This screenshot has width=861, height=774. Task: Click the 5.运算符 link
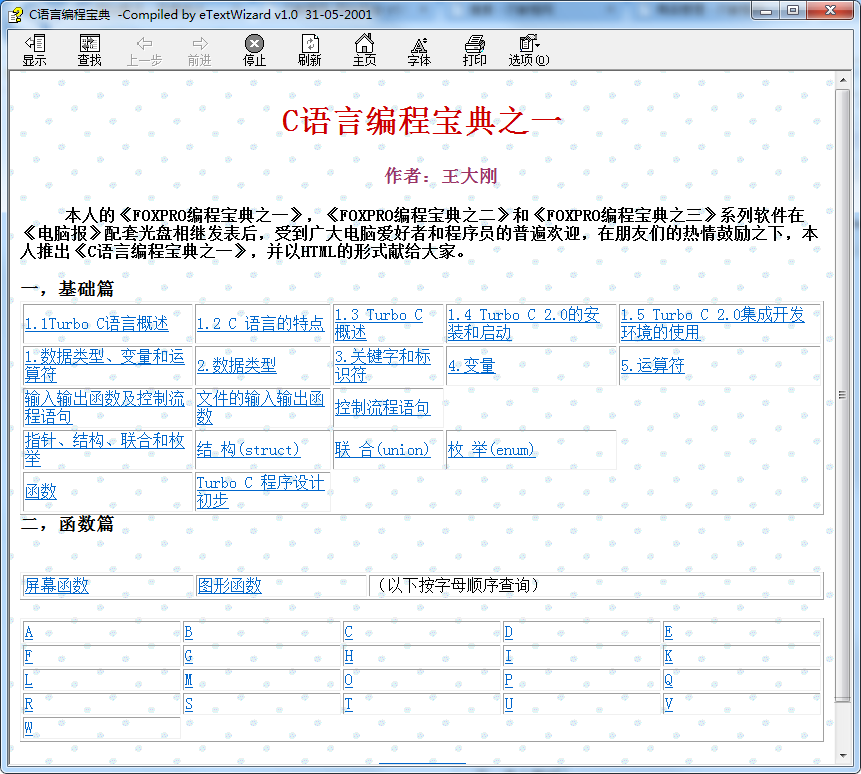[653, 366]
